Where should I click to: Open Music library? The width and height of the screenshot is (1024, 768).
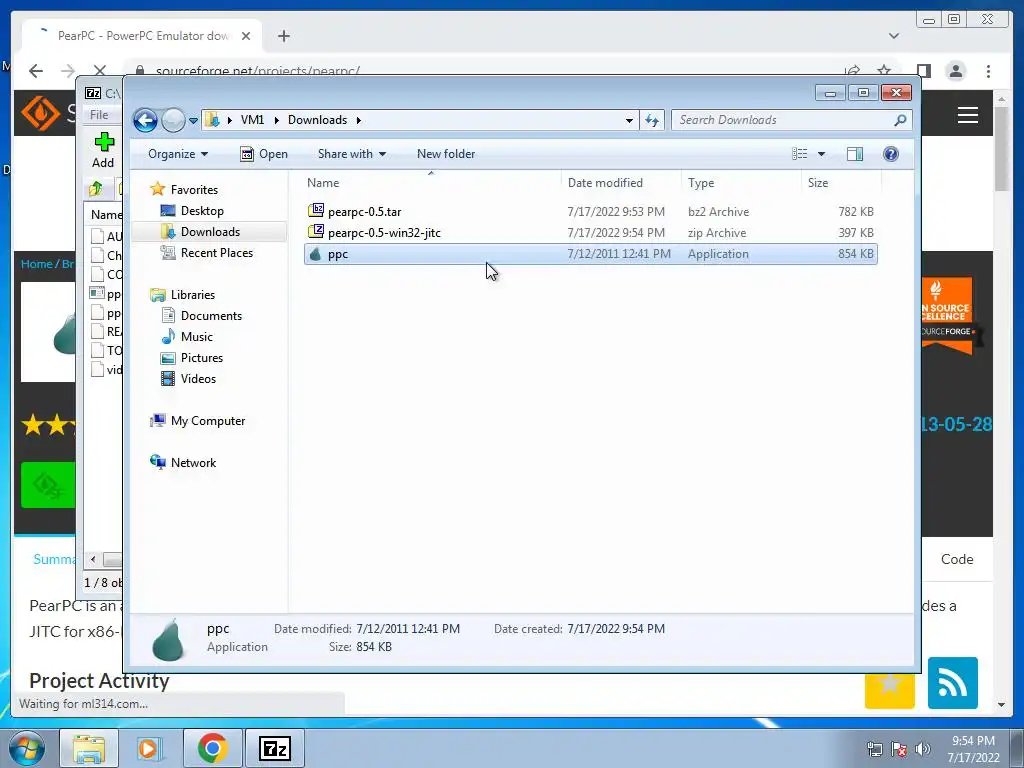coord(196,336)
